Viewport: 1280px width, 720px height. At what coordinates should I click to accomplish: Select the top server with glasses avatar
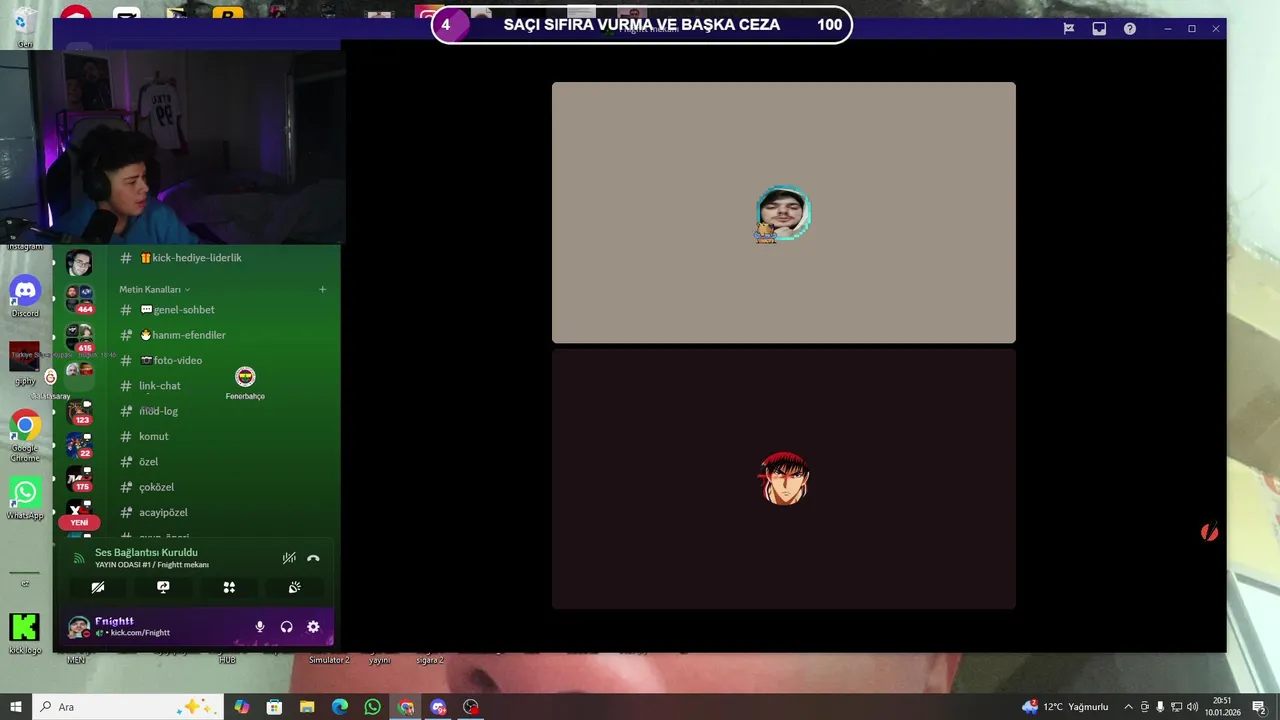tap(79, 263)
